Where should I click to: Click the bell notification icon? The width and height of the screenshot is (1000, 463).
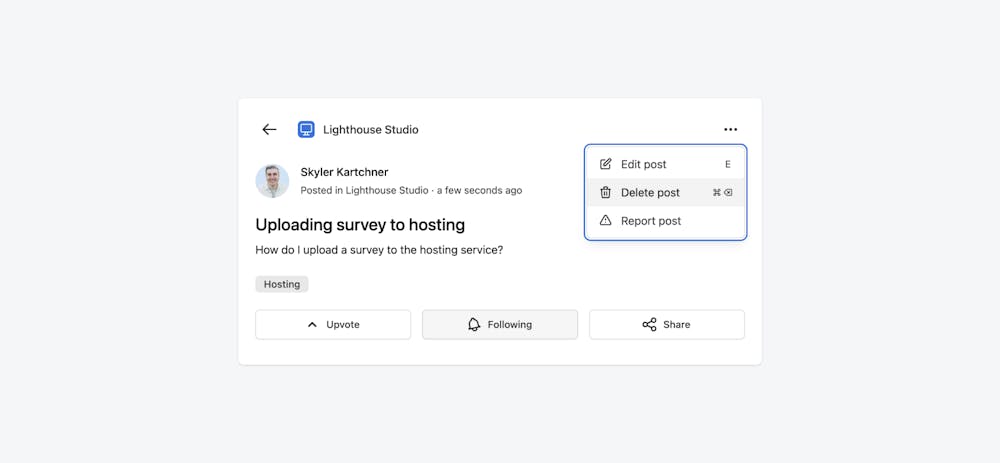click(474, 325)
